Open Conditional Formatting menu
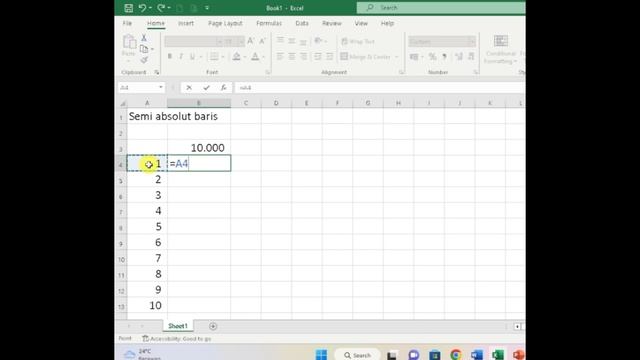This screenshot has width=640, height=360. [x=501, y=49]
